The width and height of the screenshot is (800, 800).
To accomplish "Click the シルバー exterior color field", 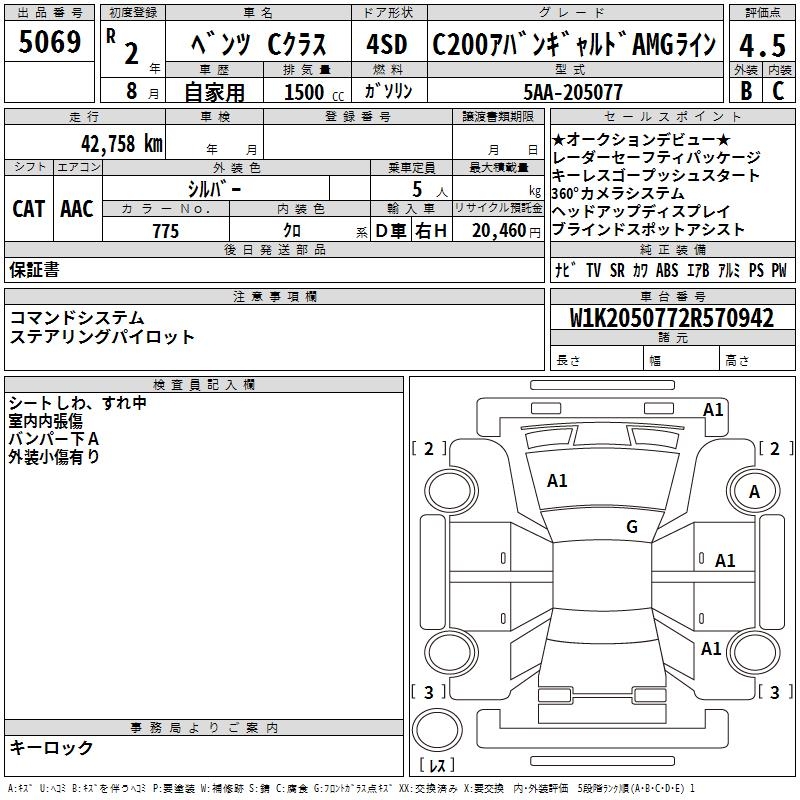I will point(215,189).
